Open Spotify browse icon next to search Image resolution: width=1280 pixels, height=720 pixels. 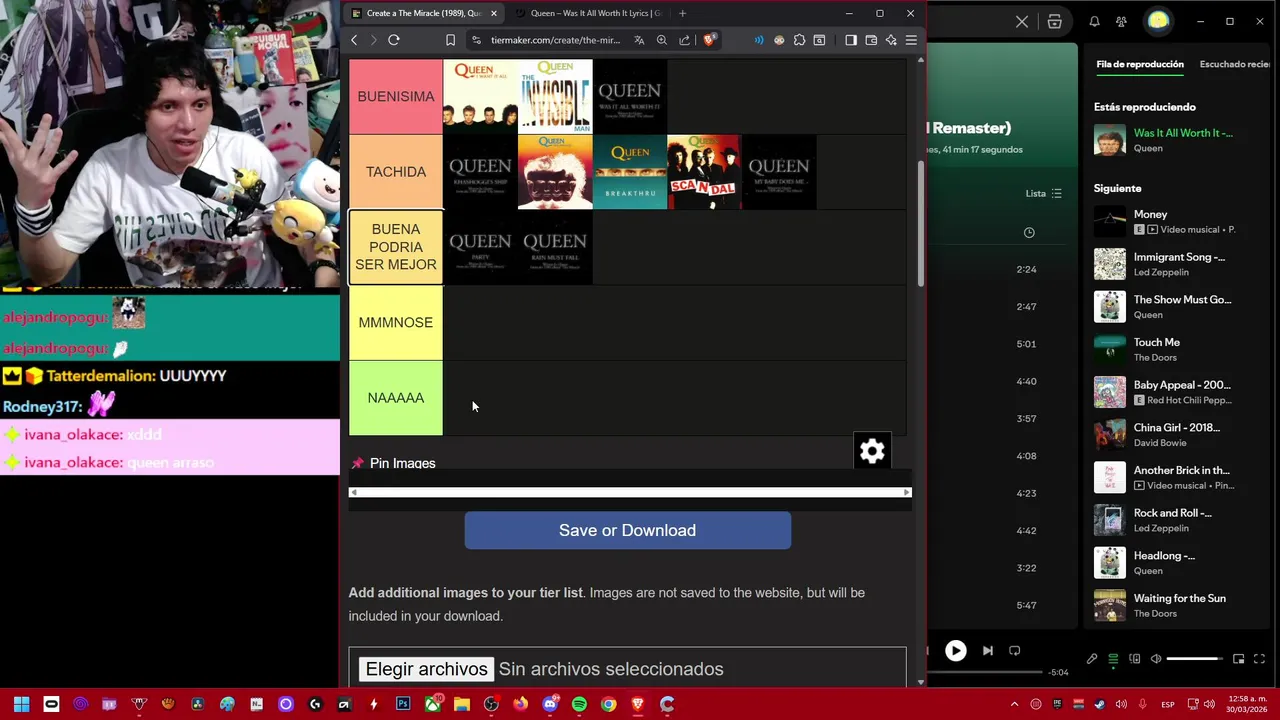(x=1055, y=21)
